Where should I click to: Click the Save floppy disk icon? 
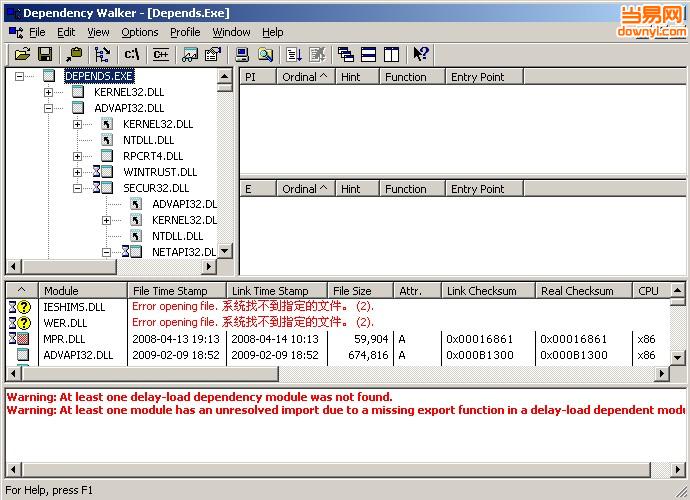(44, 54)
